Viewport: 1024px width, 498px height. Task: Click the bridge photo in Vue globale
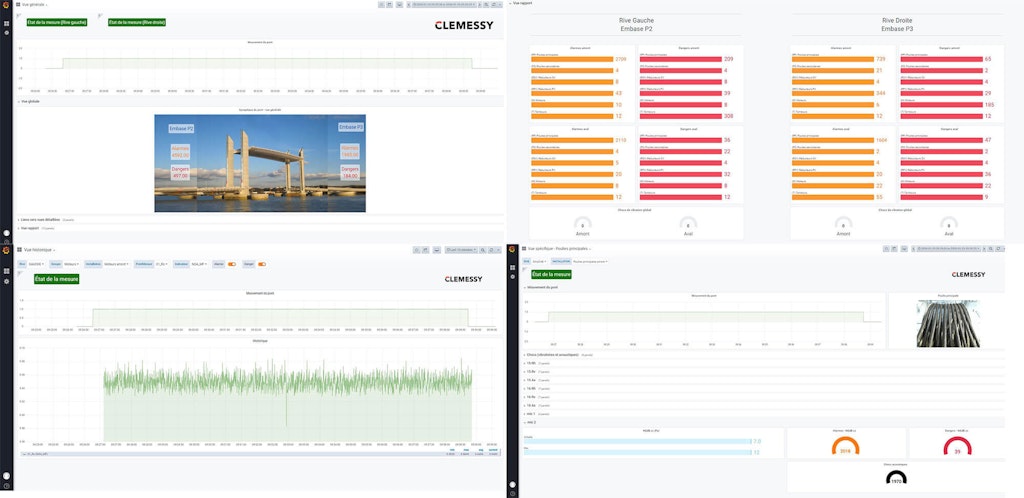click(x=260, y=163)
